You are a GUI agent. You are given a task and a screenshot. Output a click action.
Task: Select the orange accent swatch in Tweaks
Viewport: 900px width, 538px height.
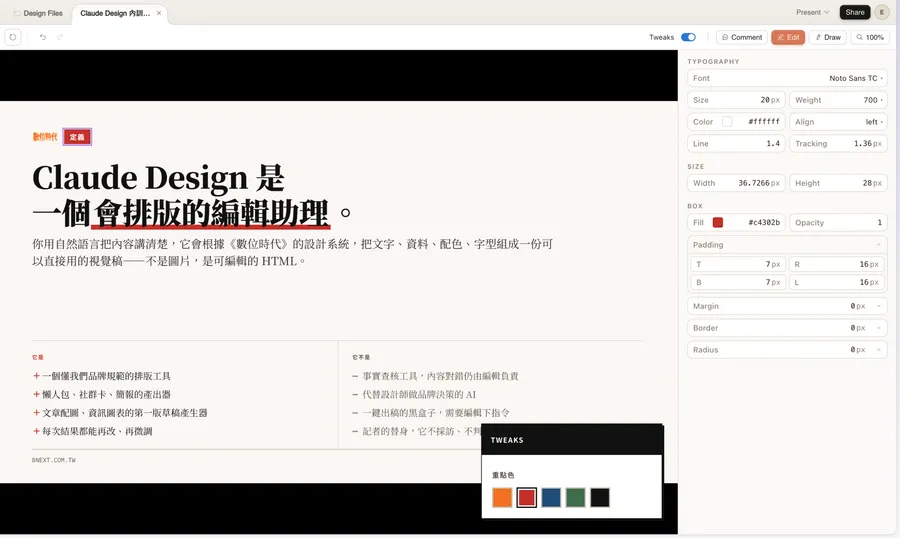pyautogui.click(x=502, y=497)
